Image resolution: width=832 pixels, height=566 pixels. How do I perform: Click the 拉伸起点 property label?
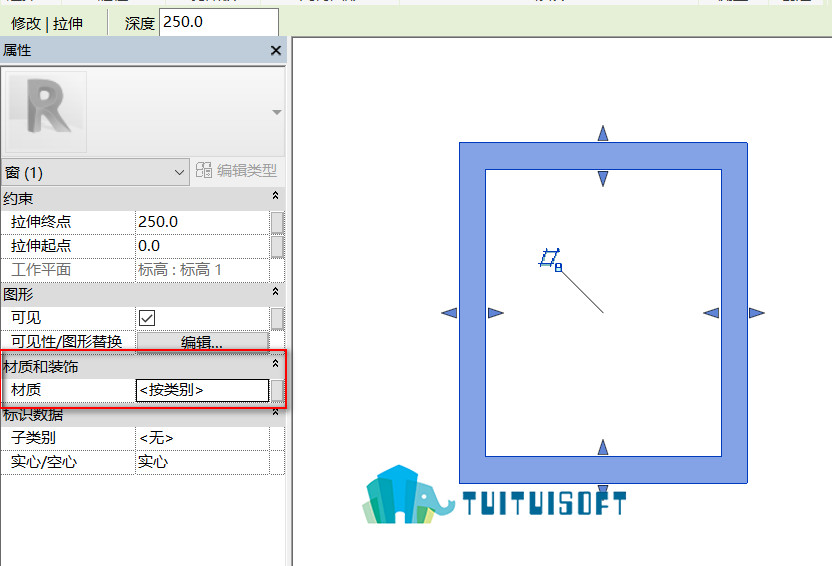[x=41, y=246]
